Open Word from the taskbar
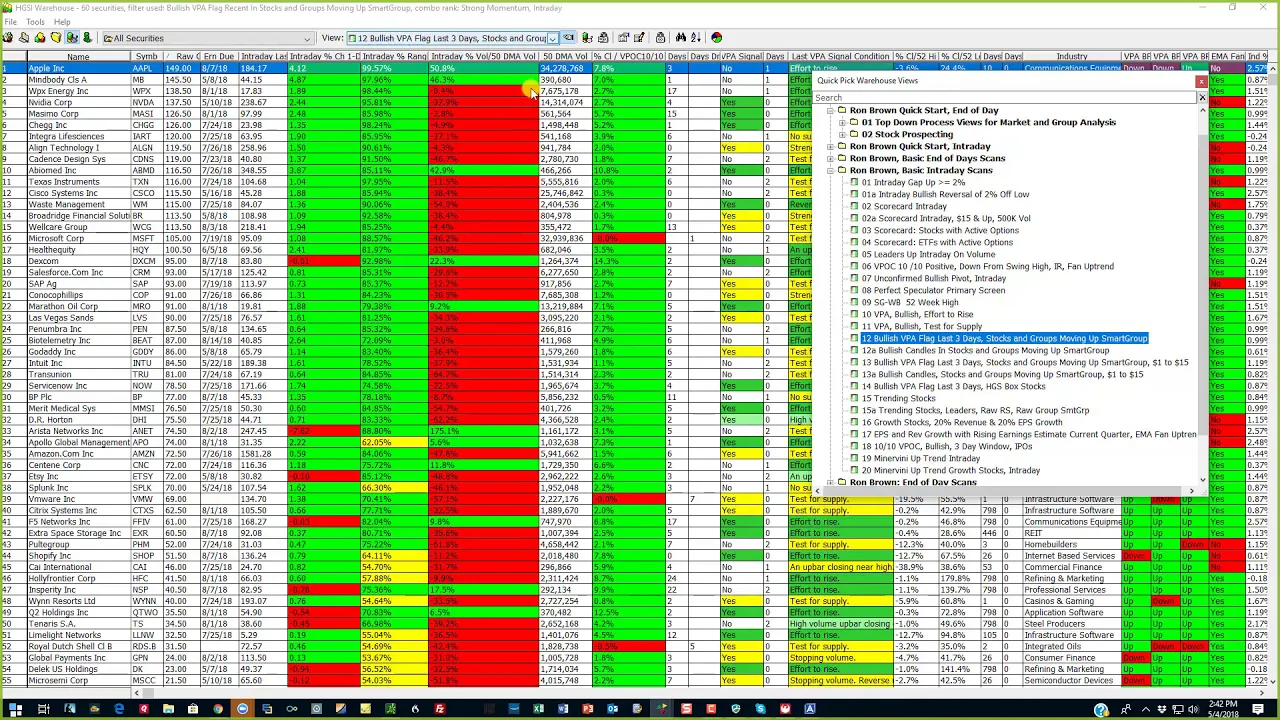The width and height of the screenshot is (1280, 720). [x=562, y=710]
